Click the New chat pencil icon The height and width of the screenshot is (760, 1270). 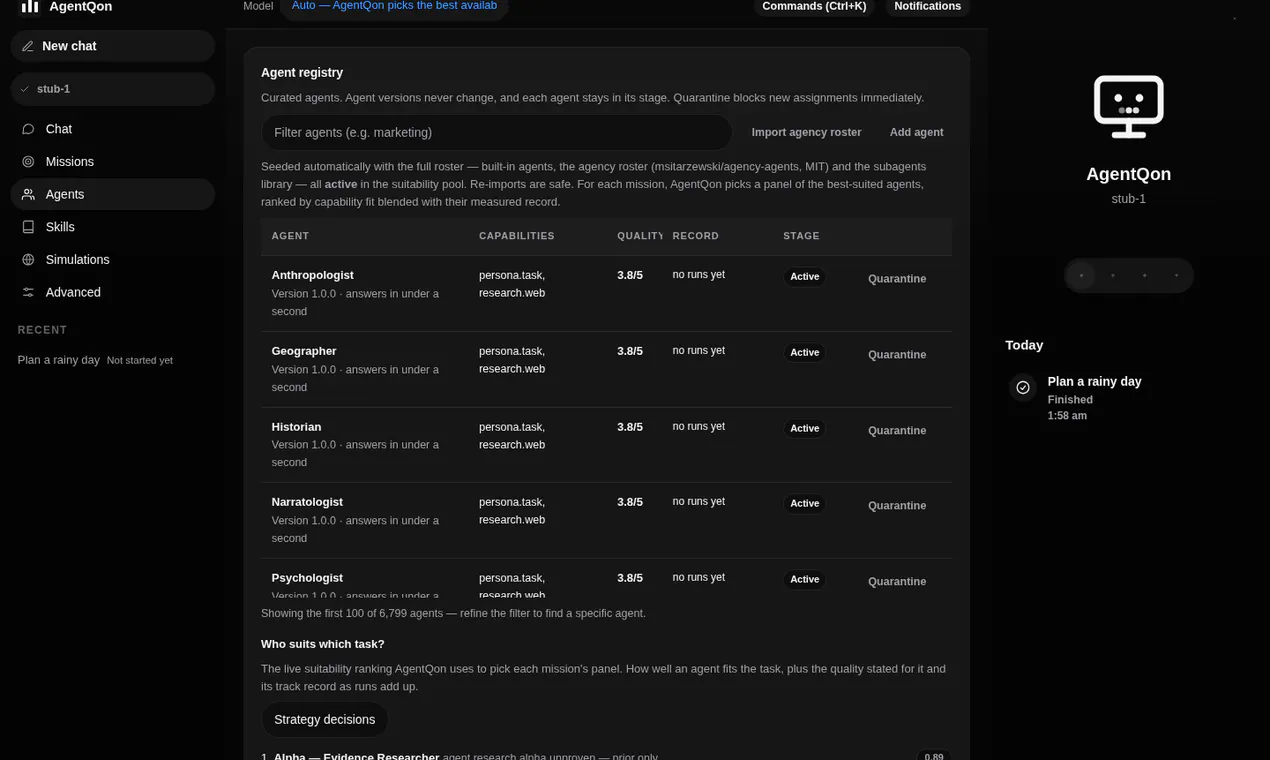[x=28, y=46]
